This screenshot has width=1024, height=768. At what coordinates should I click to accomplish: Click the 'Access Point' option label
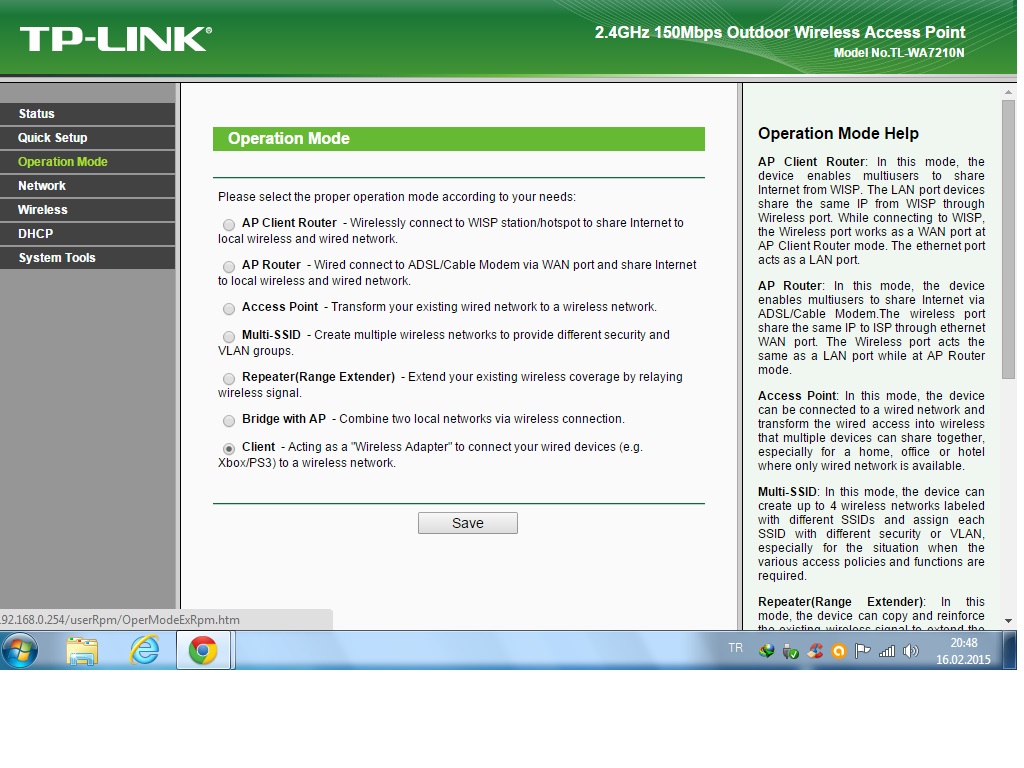280,306
